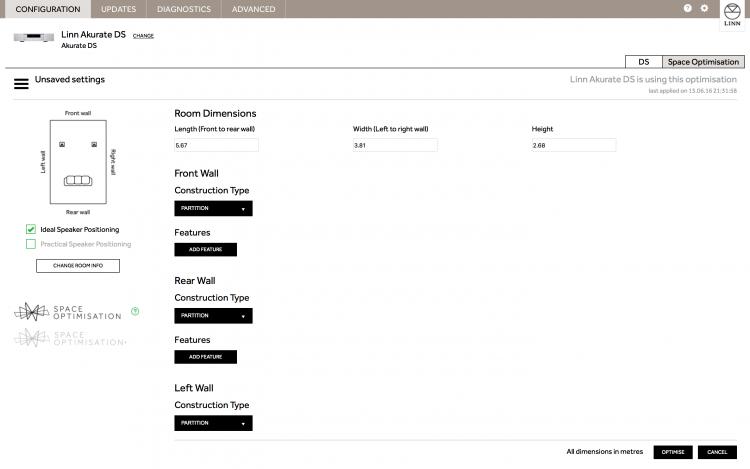The height and width of the screenshot is (469, 750).
Task: Uncheck Ideal Speaker Positioning
Action: coord(31,229)
